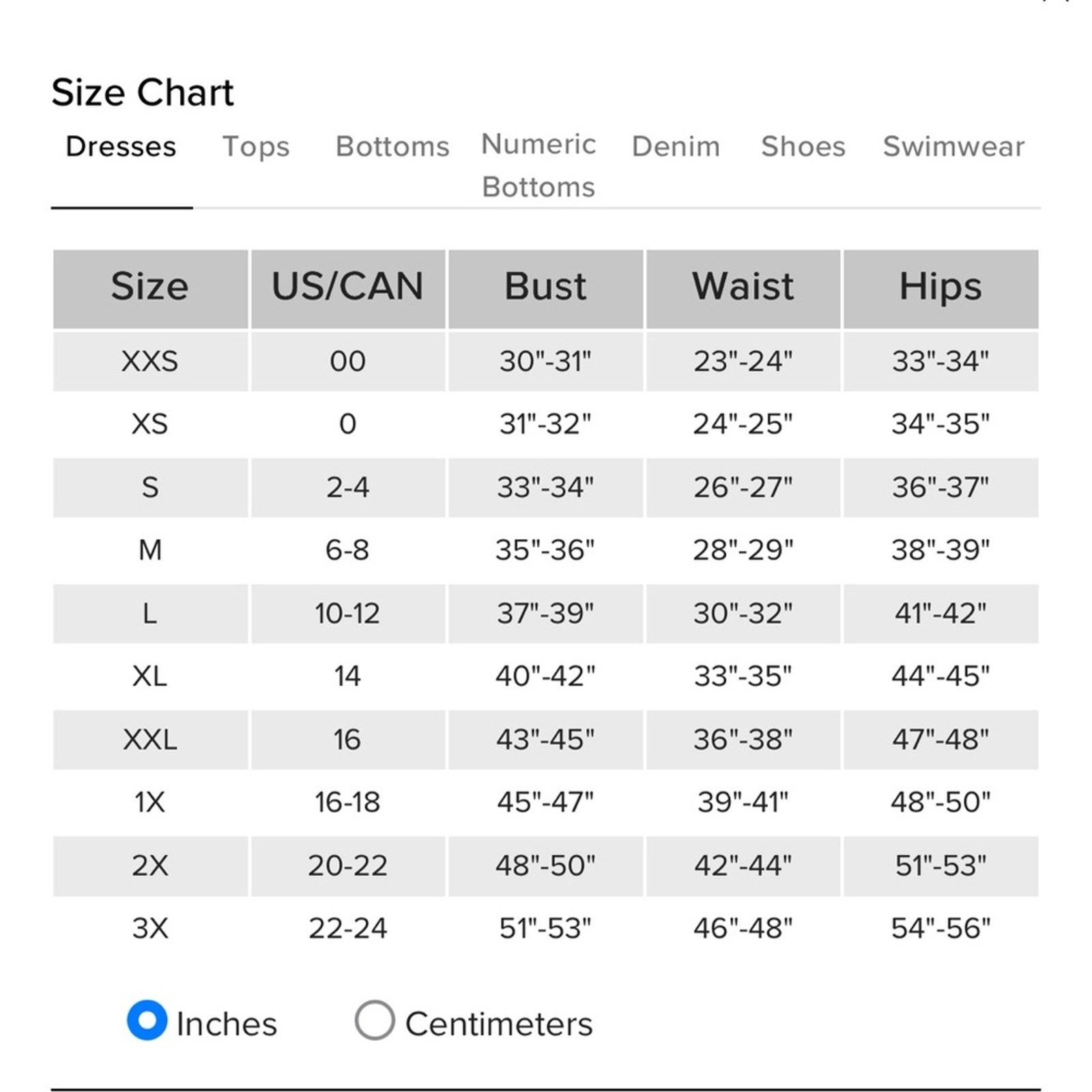The image size is (1092, 1092).
Task: Switch to the Swimwear tab
Action: coord(954,147)
